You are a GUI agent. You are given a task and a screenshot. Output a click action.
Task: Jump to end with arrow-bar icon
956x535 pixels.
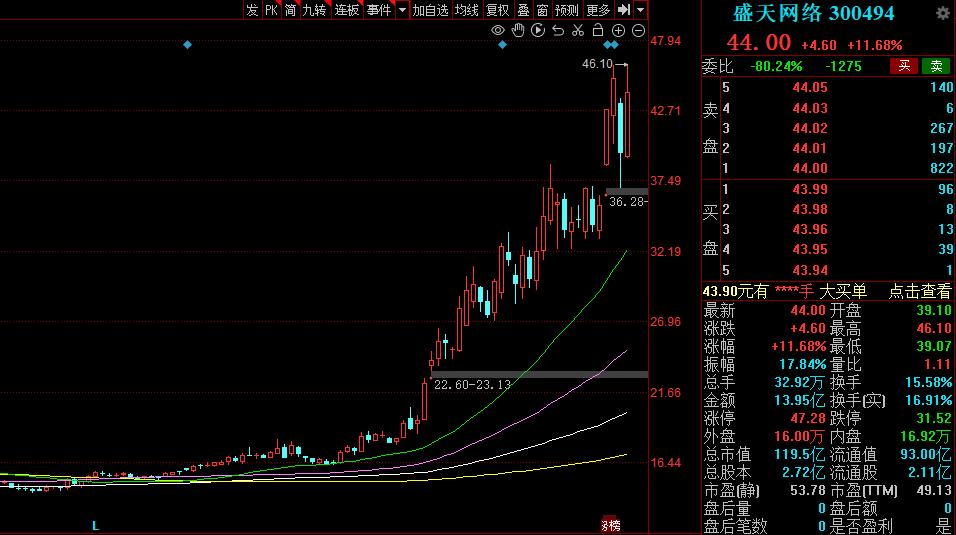(x=624, y=10)
